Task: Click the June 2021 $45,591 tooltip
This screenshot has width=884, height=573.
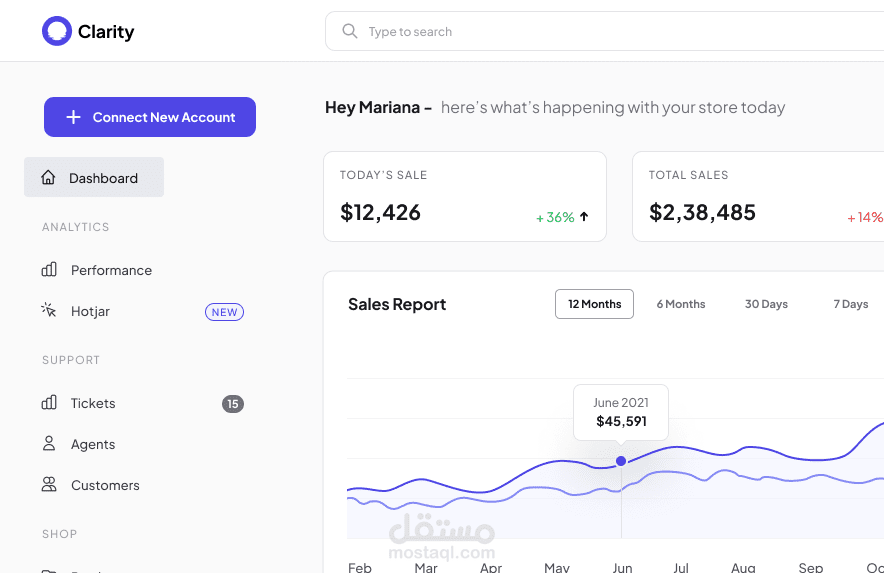Action: (x=621, y=412)
